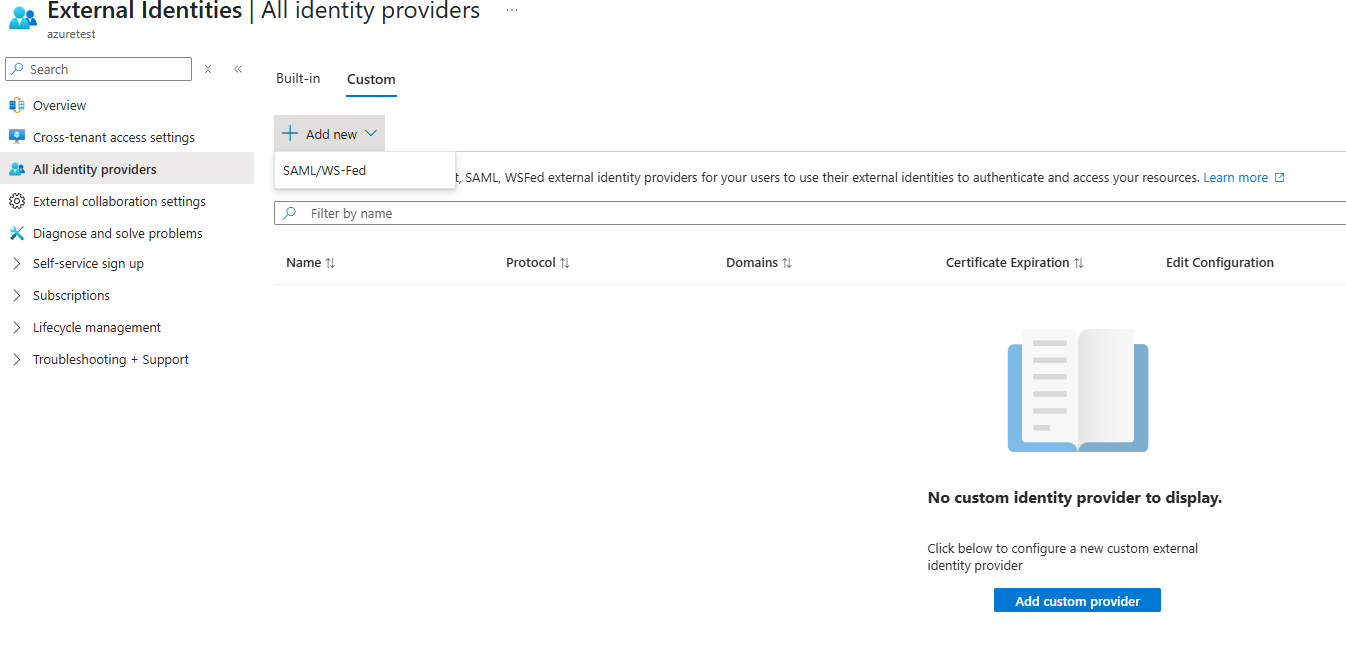Sort by Domains using the sort arrows
This screenshot has height=660, width=1346.
pyautogui.click(x=787, y=263)
